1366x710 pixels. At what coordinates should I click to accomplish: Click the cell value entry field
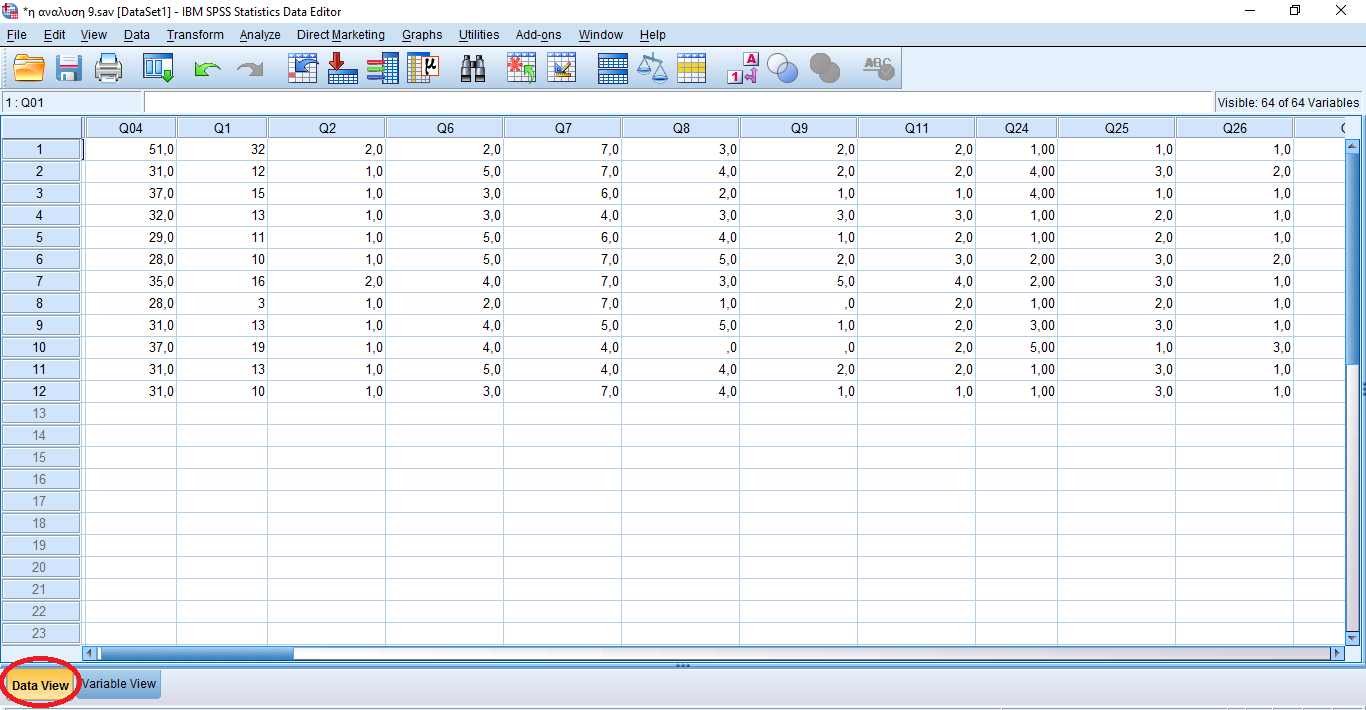pyautogui.click(x=678, y=102)
